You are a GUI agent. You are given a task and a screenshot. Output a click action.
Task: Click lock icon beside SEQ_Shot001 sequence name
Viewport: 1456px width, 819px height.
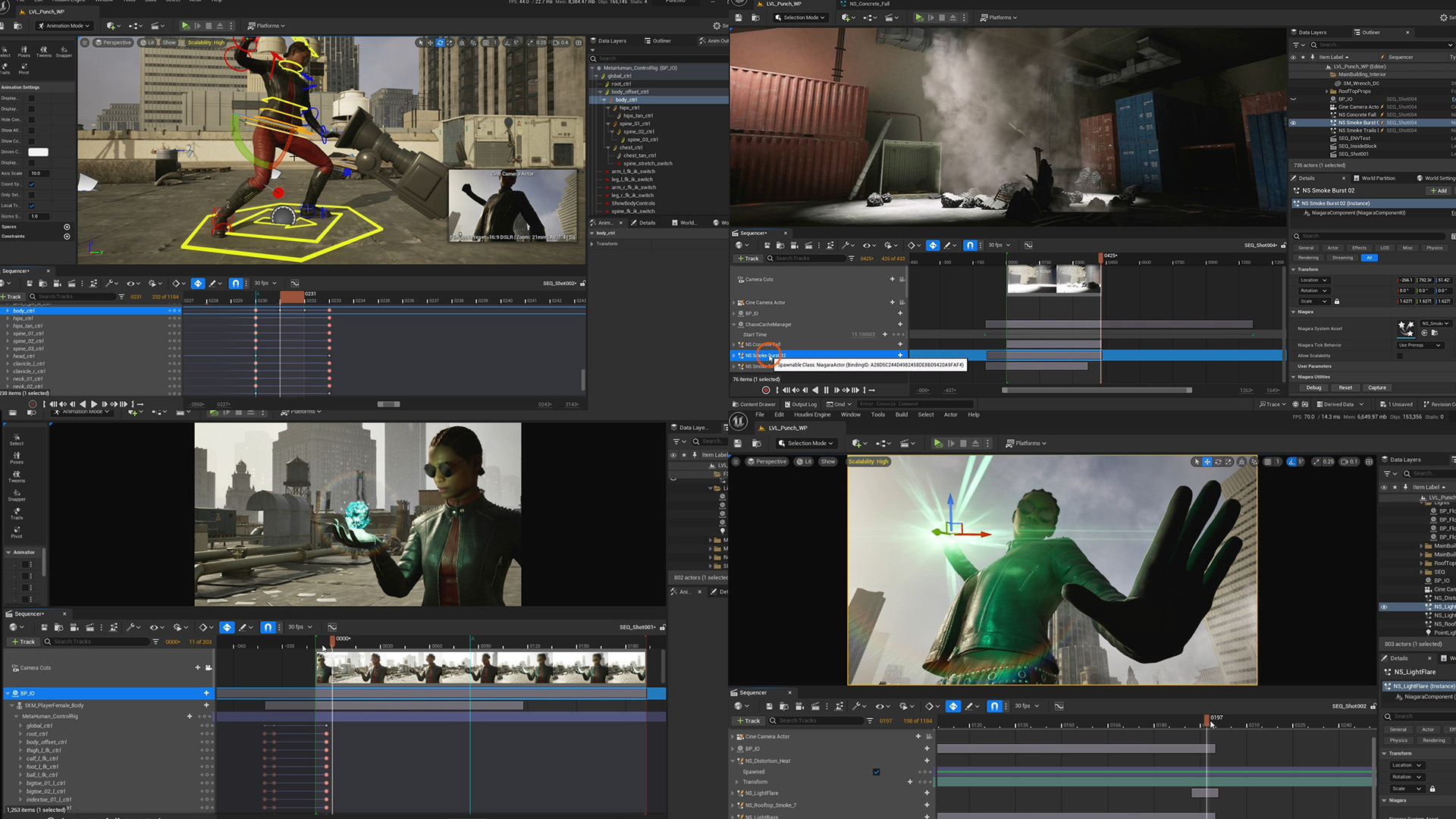tap(663, 627)
